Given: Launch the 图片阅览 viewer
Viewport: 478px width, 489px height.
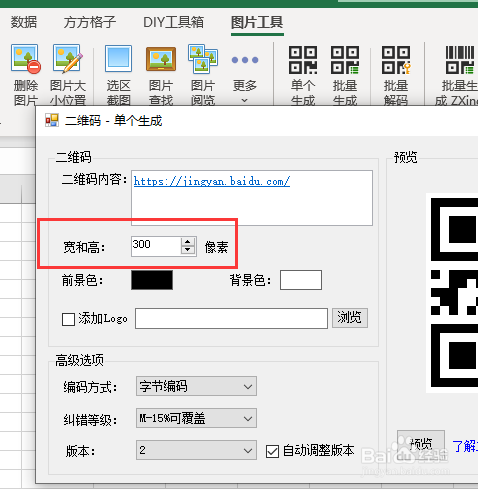Looking at the screenshot, I should click(203, 59).
